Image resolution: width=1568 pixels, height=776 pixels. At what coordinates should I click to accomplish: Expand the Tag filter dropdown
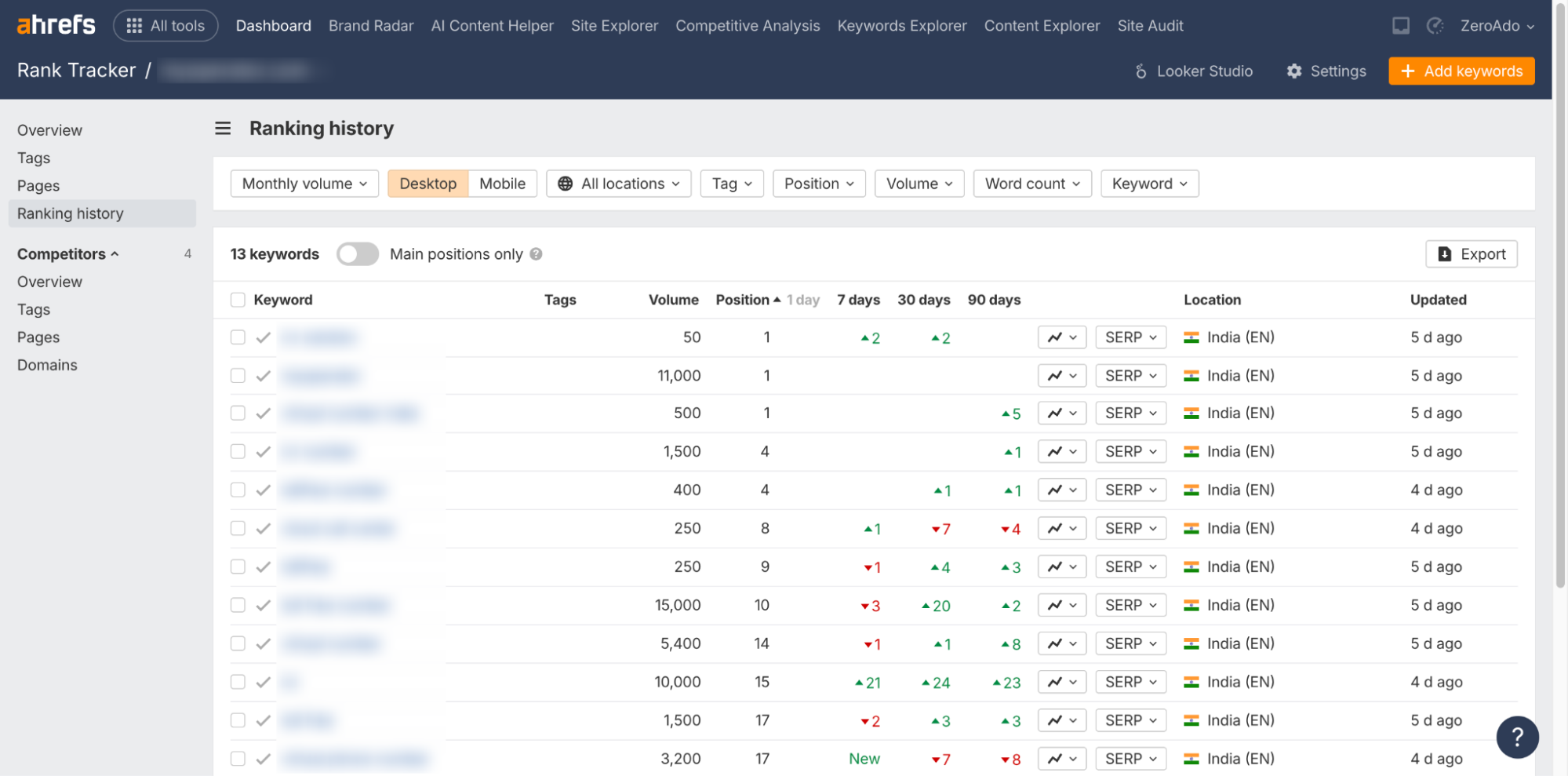coord(732,184)
